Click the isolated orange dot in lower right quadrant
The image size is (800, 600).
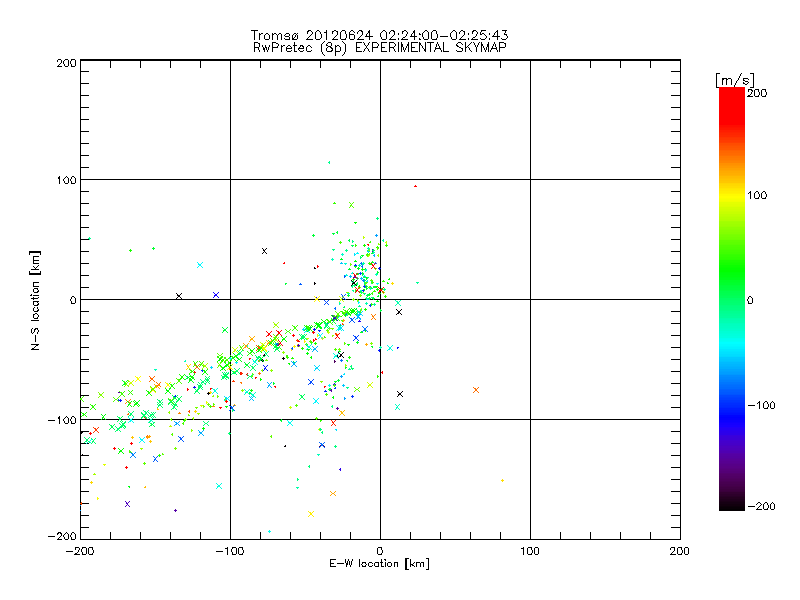point(502,480)
